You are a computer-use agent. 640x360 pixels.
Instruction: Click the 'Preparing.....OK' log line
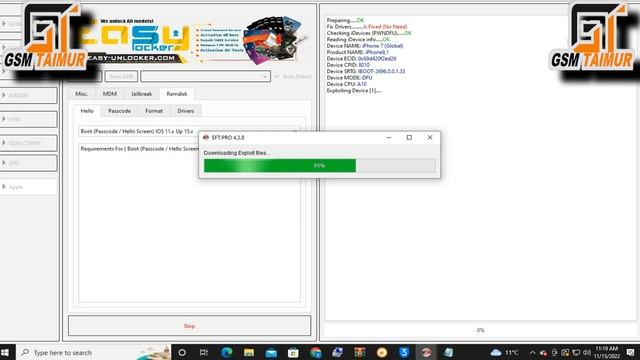tap(345, 20)
